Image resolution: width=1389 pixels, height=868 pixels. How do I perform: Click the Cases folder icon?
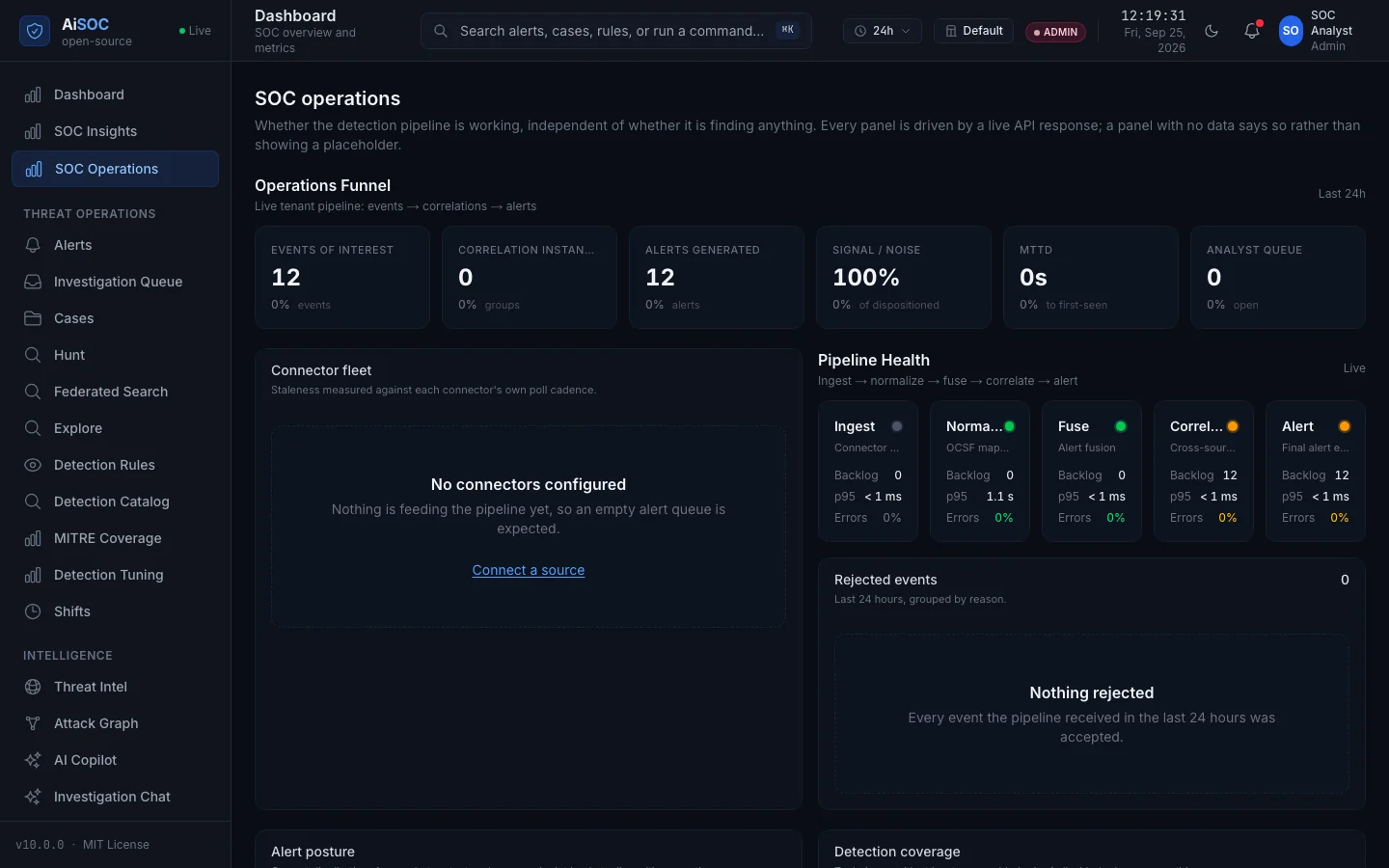coord(33,318)
